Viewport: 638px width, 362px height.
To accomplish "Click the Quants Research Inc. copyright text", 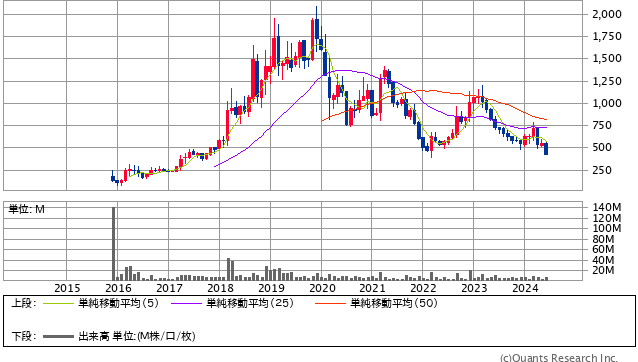I will pos(559,358).
